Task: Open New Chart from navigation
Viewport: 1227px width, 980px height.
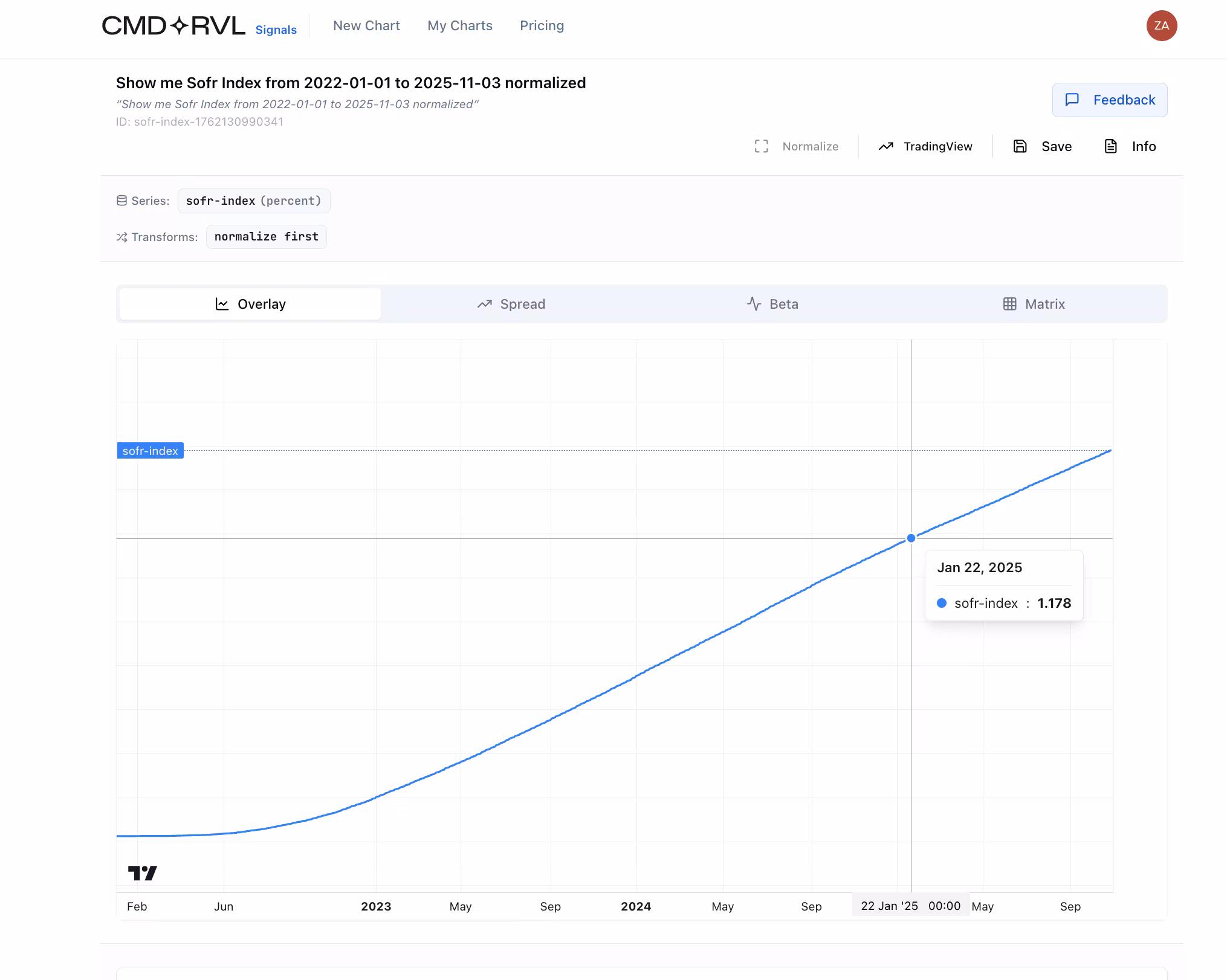Action: click(x=366, y=26)
